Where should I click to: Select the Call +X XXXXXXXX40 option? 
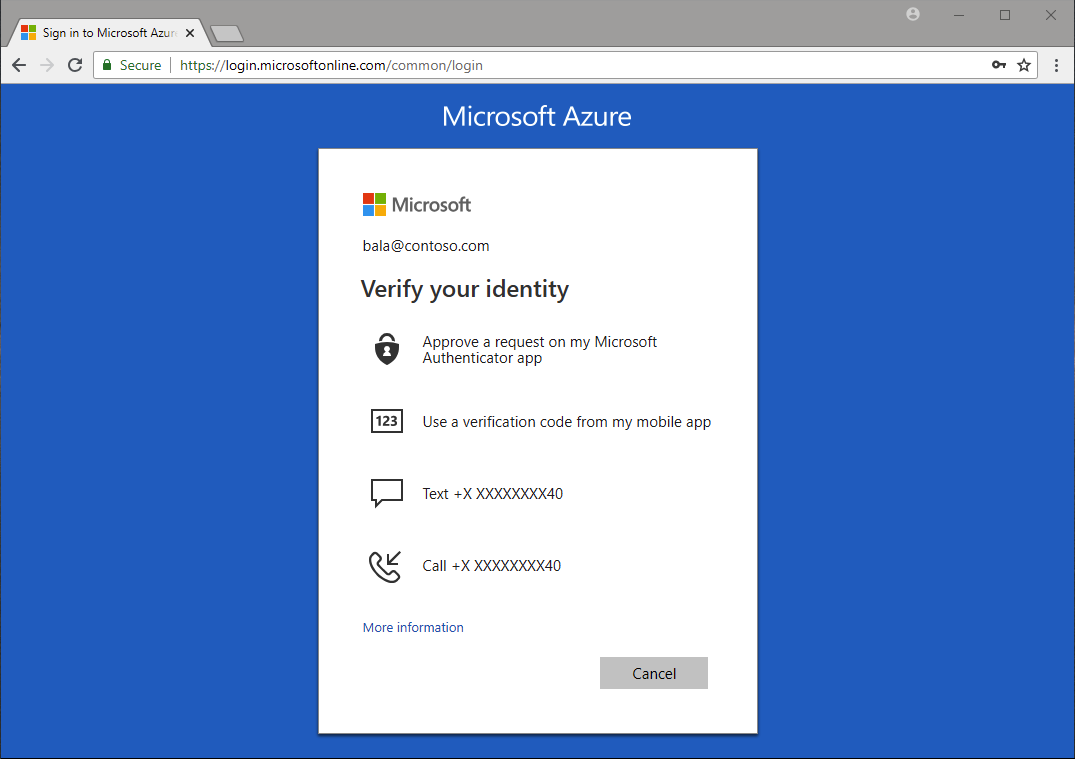(x=492, y=565)
